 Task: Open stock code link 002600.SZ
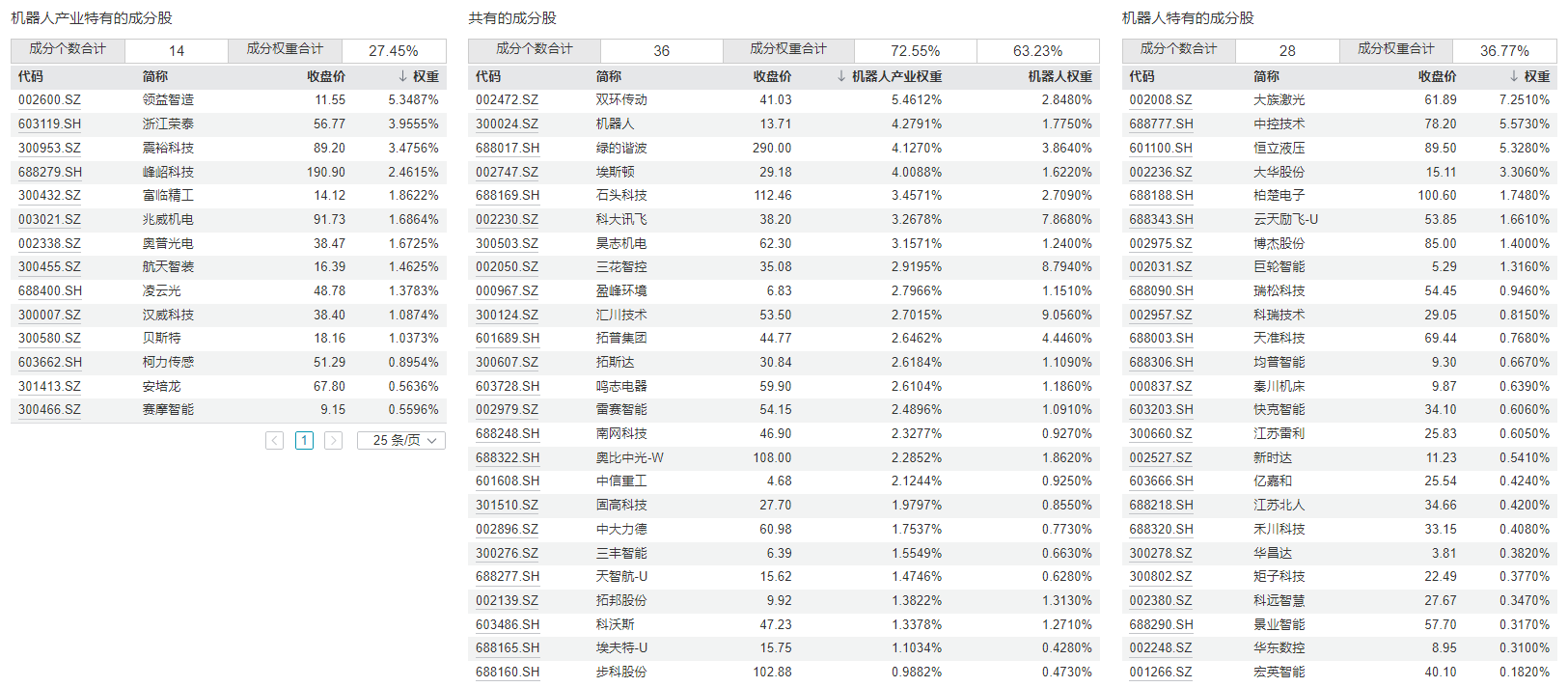pyautogui.click(x=49, y=100)
